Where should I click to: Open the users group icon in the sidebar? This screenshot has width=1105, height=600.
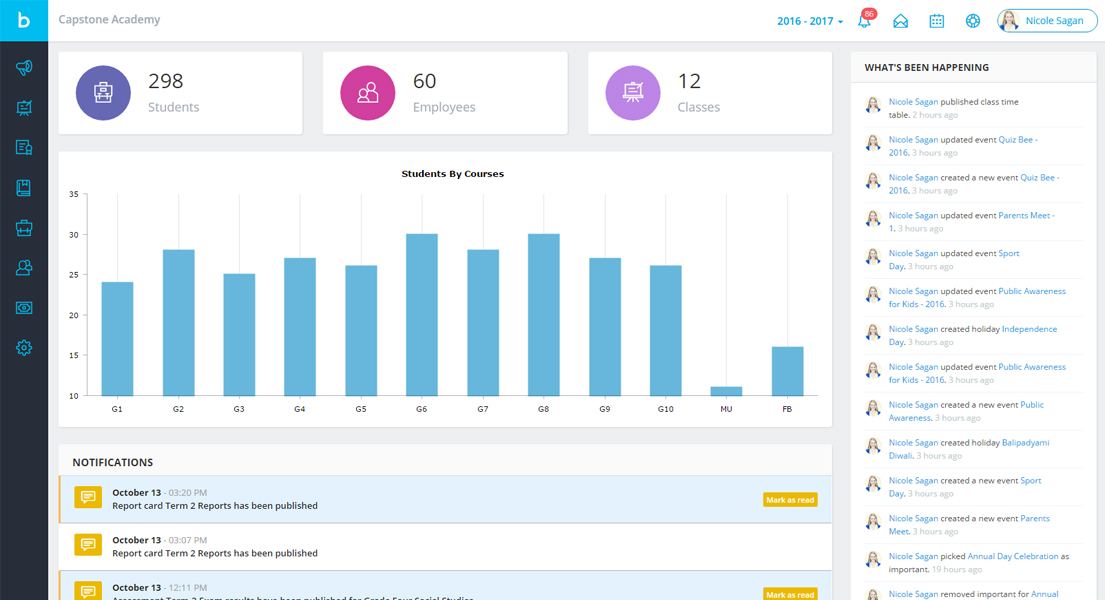(x=23, y=267)
